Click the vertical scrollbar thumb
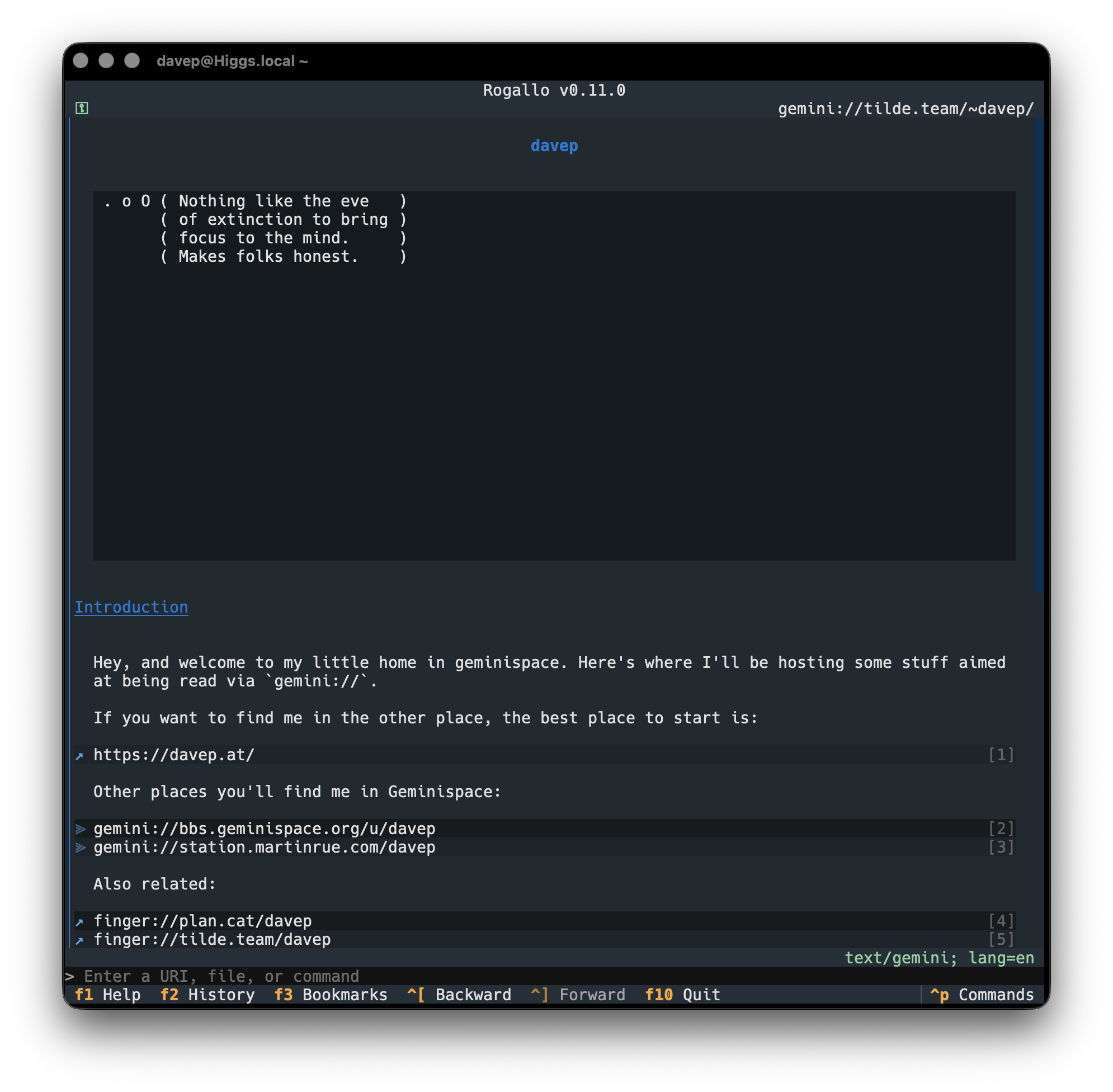 click(x=1039, y=356)
